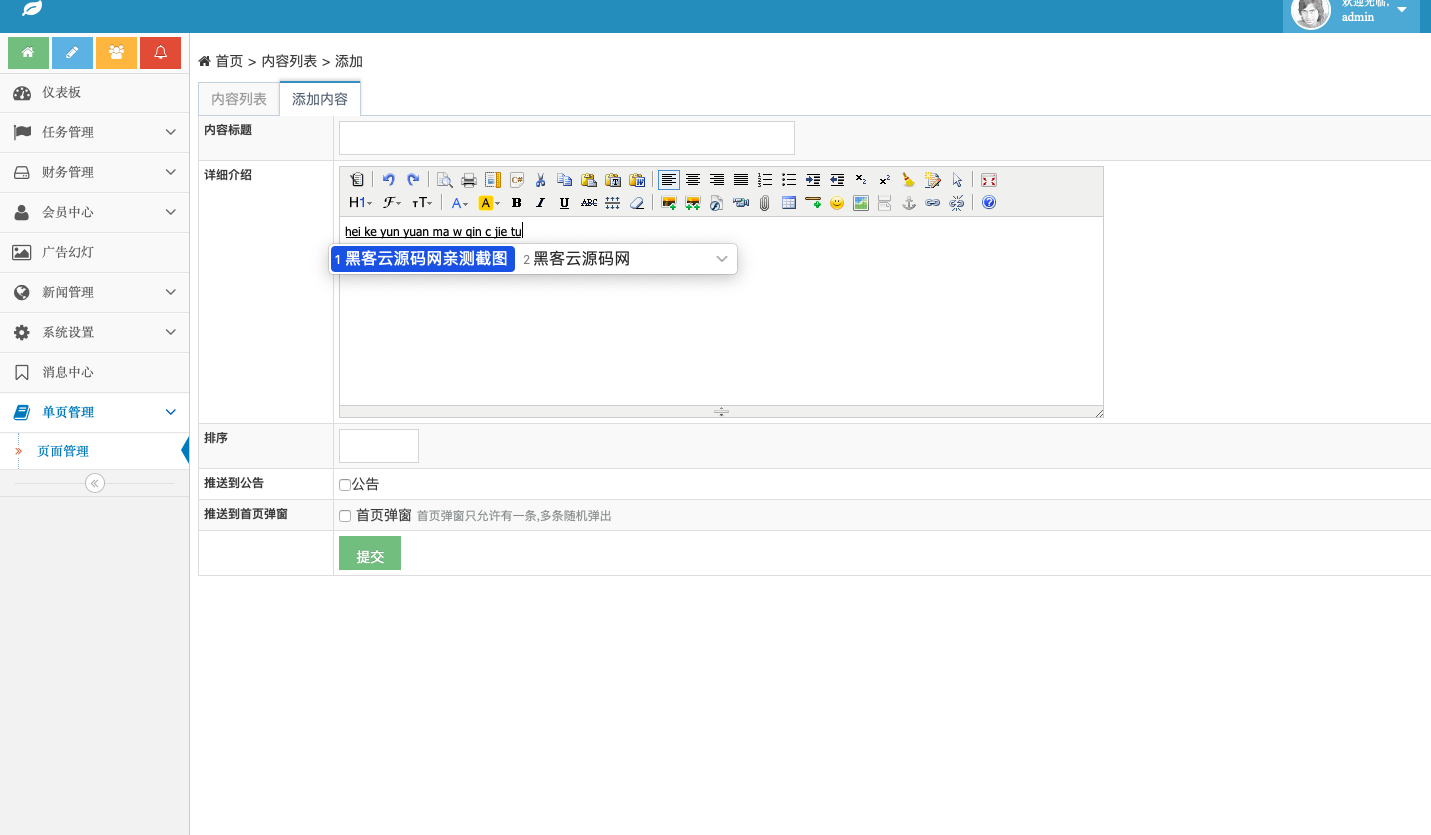Check the 首页弹窗 checkbox
The image size is (1431, 835).
coord(345,516)
